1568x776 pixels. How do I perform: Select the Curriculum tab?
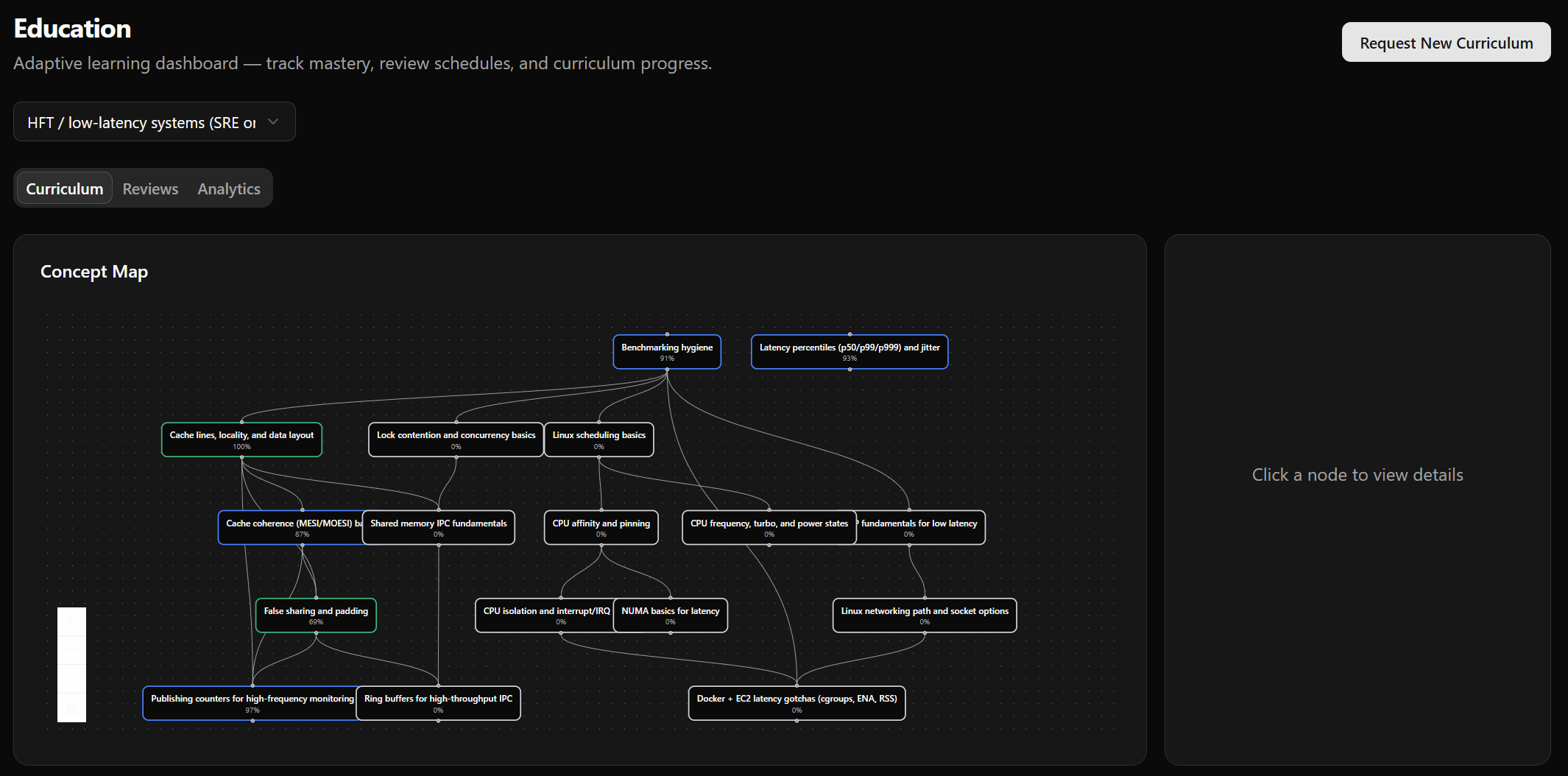64,188
